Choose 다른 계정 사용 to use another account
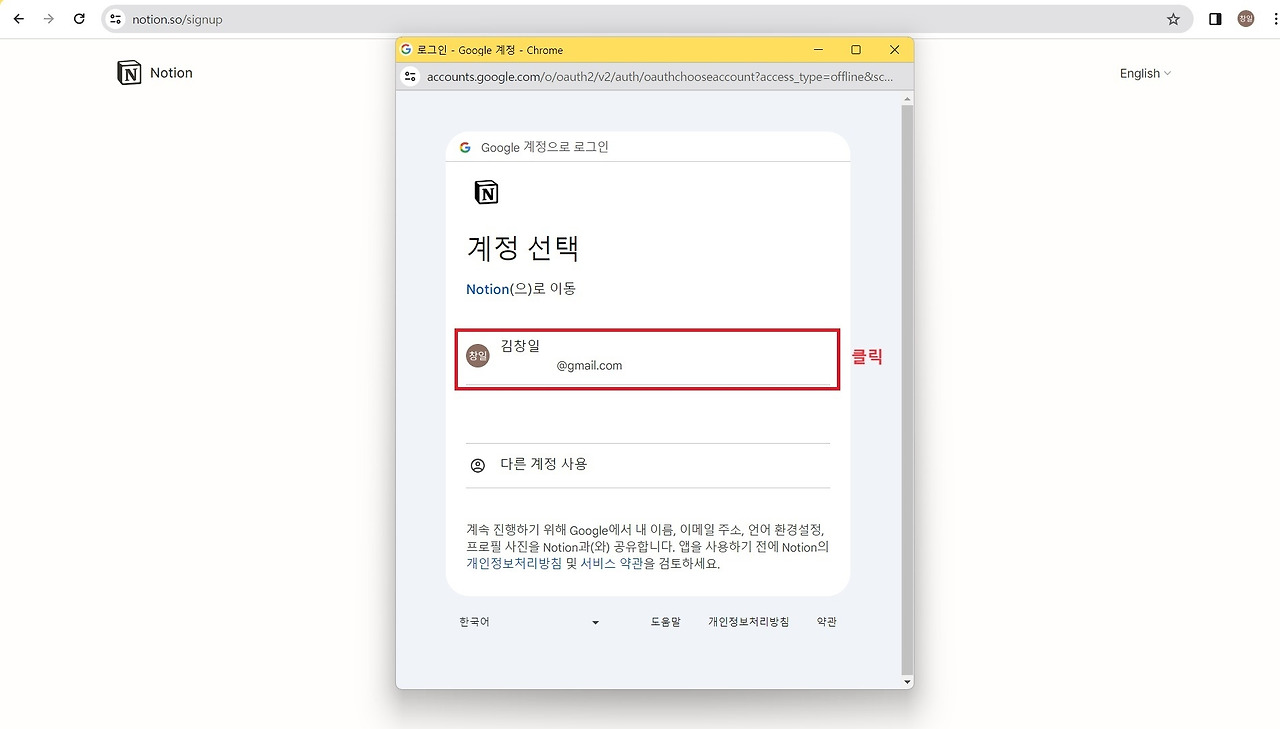Viewport: 1280px width, 729px height. point(648,465)
